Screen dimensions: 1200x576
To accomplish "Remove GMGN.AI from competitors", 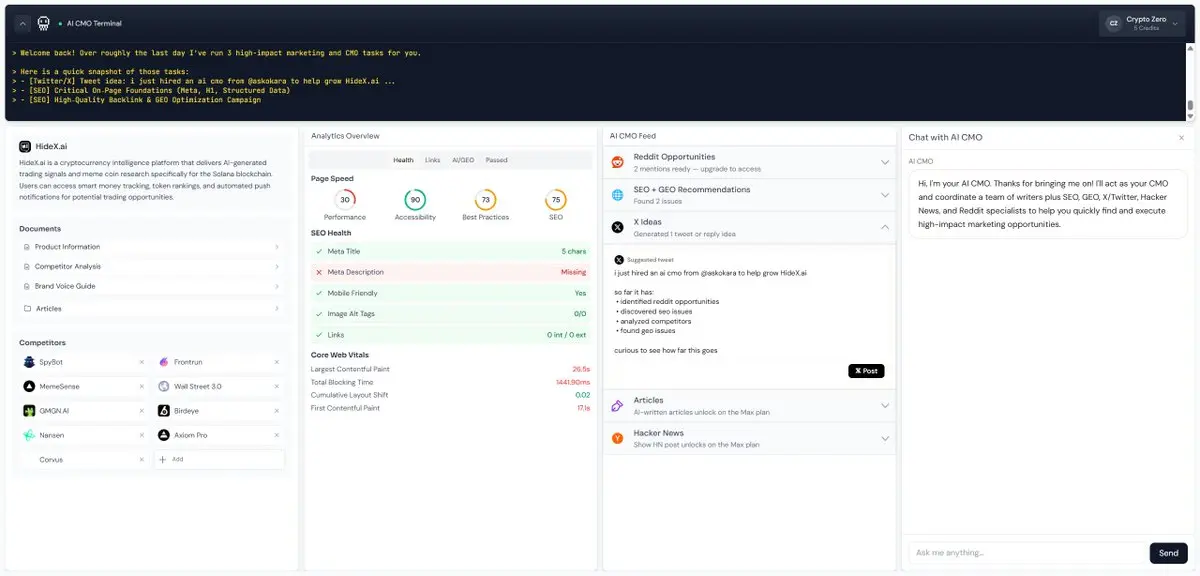I will click(x=141, y=411).
